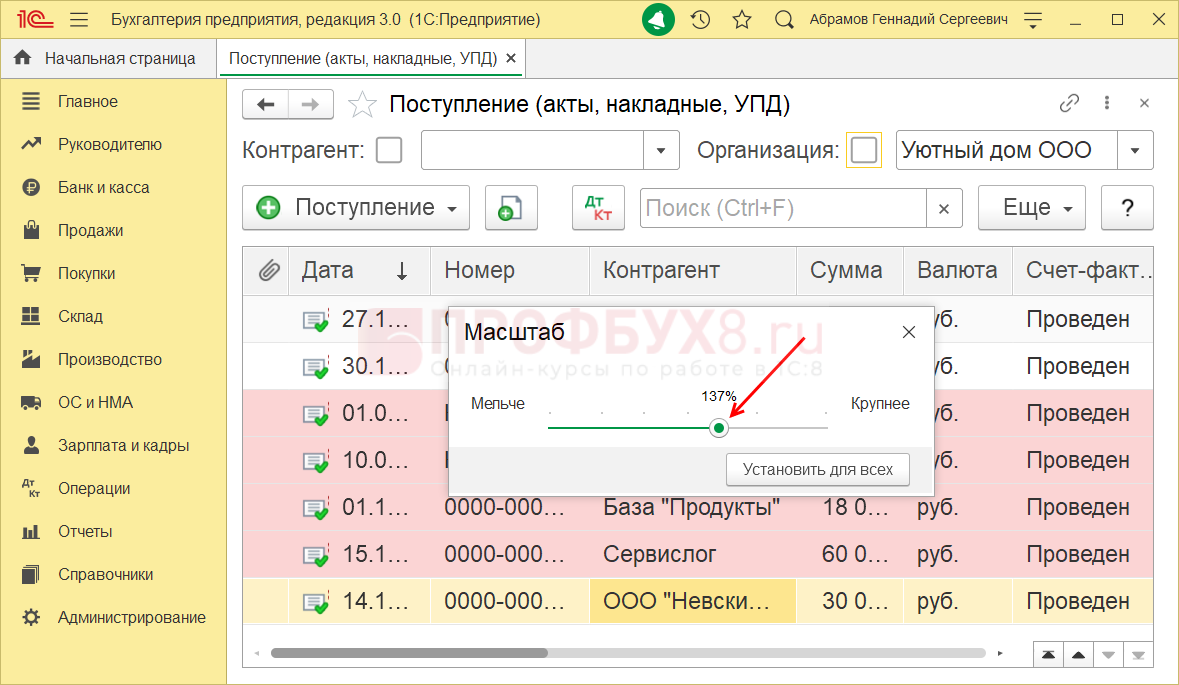Open favorites star in title bar
The height and width of the screenshot is (685, 1179).
click(x=742, y=20)
